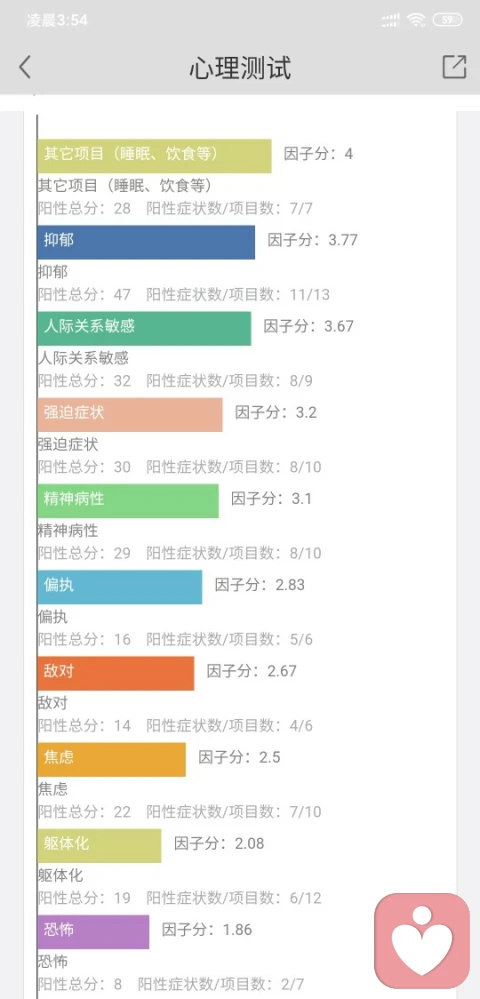480x999 pixels.
Task: Select the olive 躯体化 bar
Action: click(x=99, y=845)
